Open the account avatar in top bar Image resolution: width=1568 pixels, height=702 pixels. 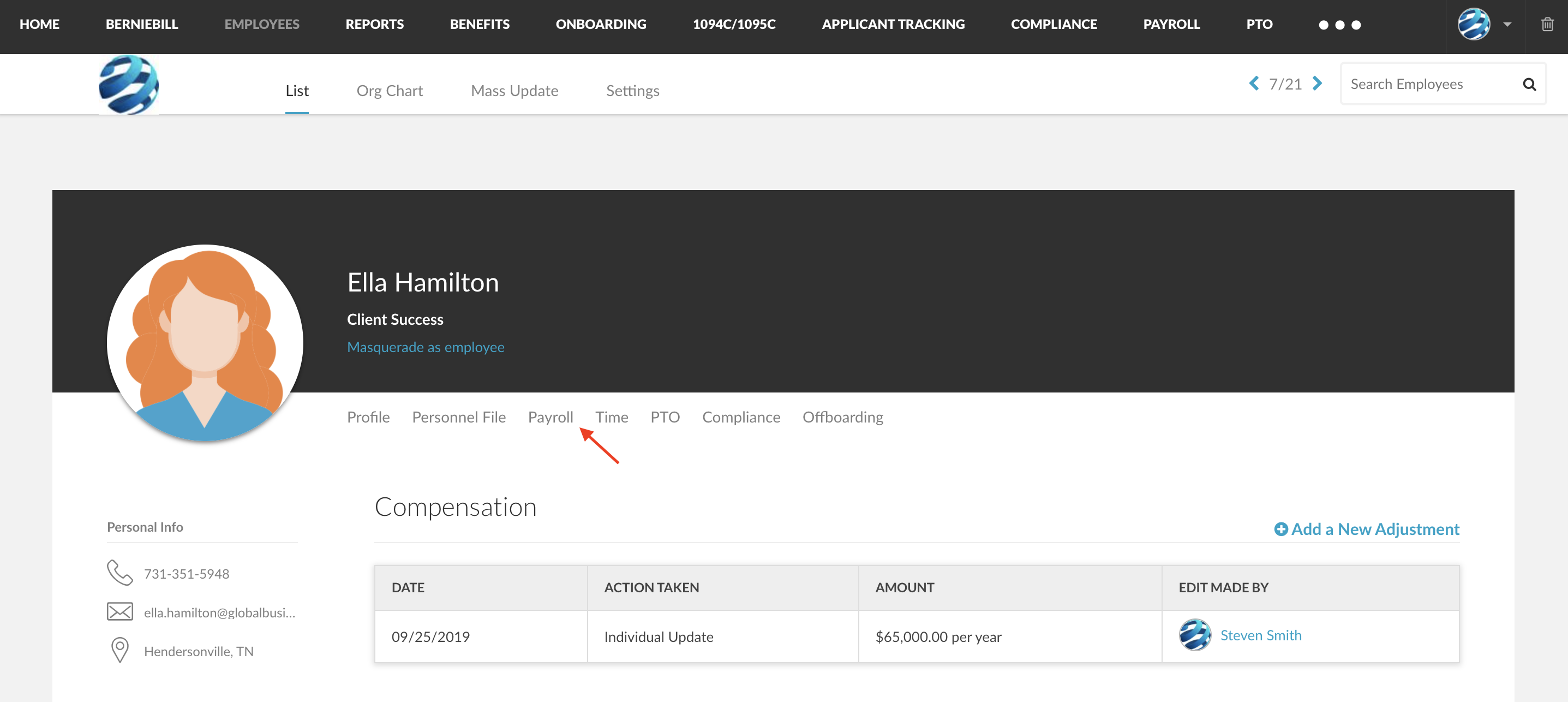pos(1474,25)
